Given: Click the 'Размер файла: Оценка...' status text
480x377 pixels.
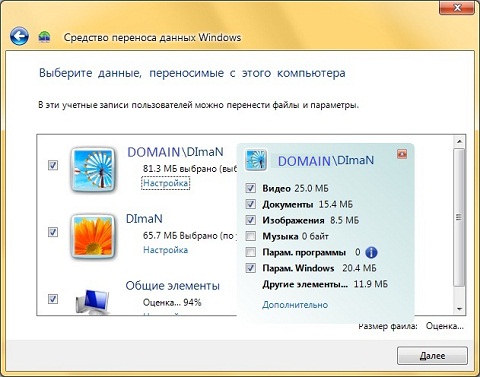Looking at the screenshot, I should [411, 326].
